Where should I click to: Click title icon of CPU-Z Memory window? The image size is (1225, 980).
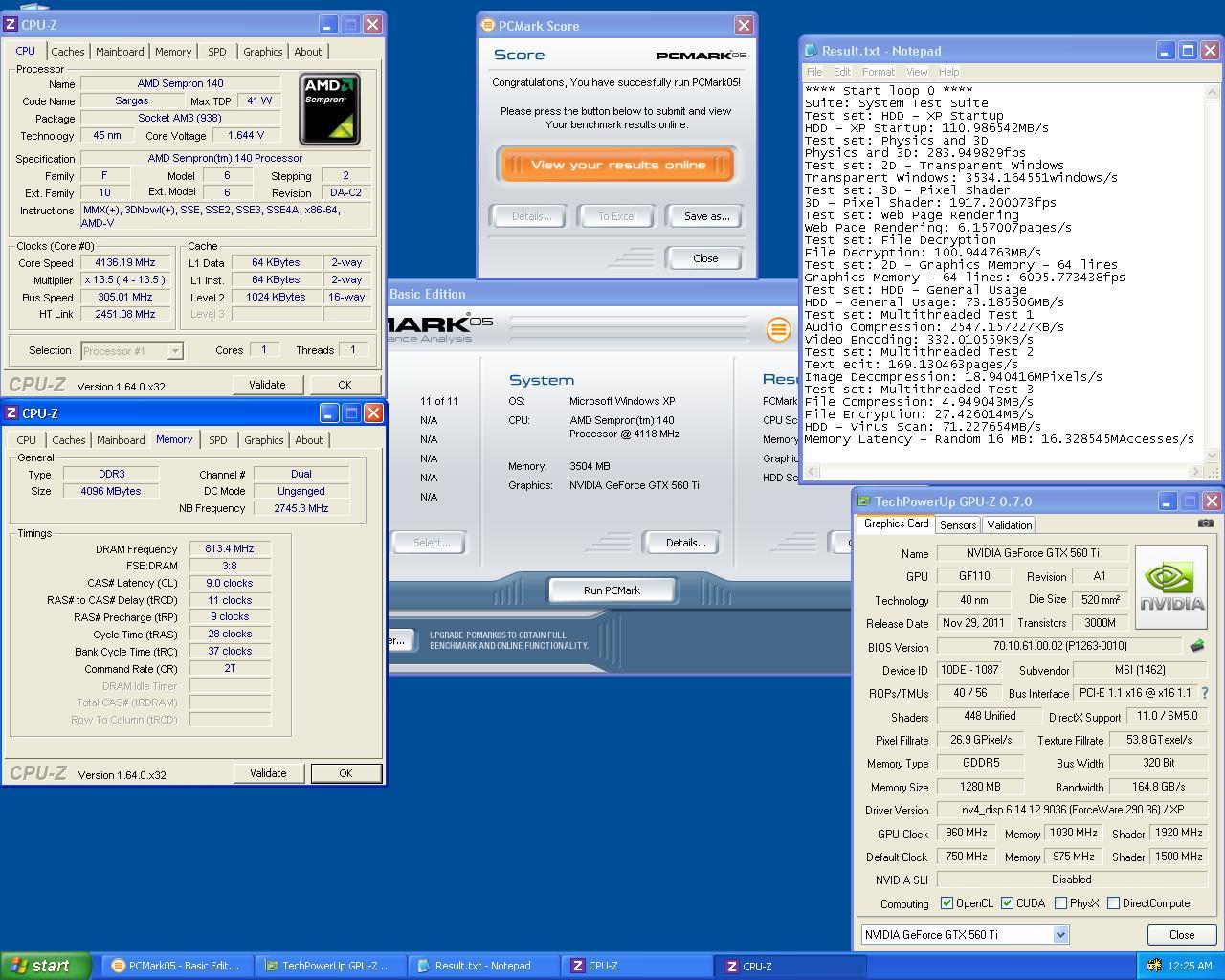pyautogui.click(x=11, y=412)
